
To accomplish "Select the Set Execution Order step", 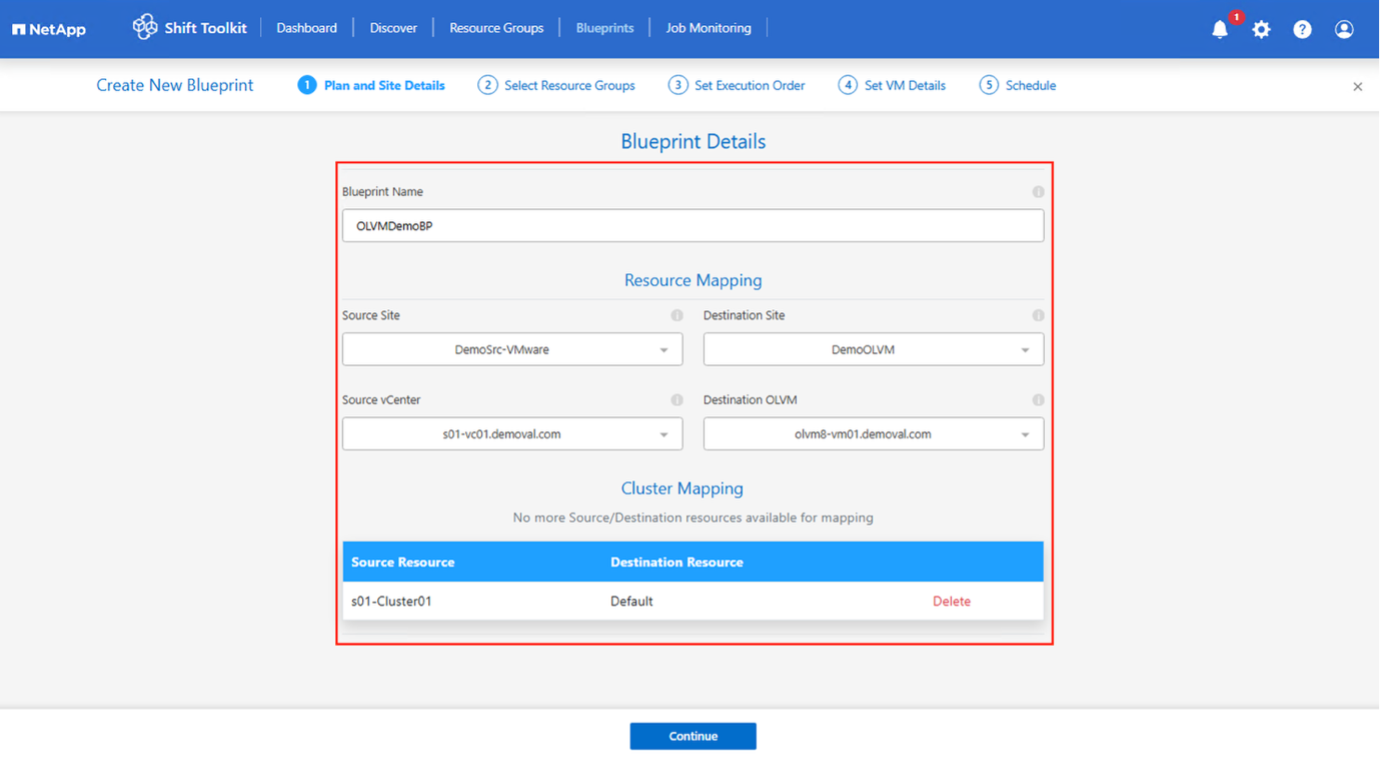I will [752, 86].
